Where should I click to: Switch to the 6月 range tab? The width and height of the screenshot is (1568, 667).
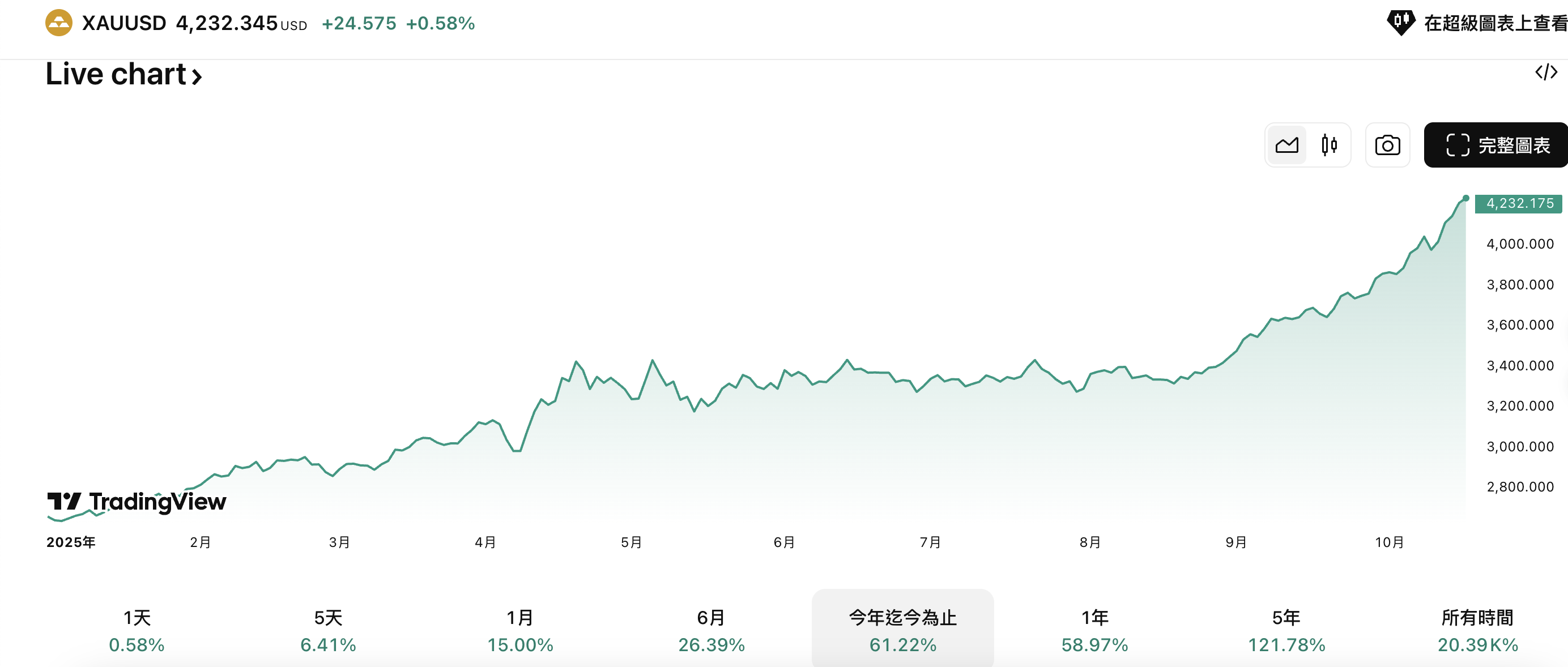point(711,628)
